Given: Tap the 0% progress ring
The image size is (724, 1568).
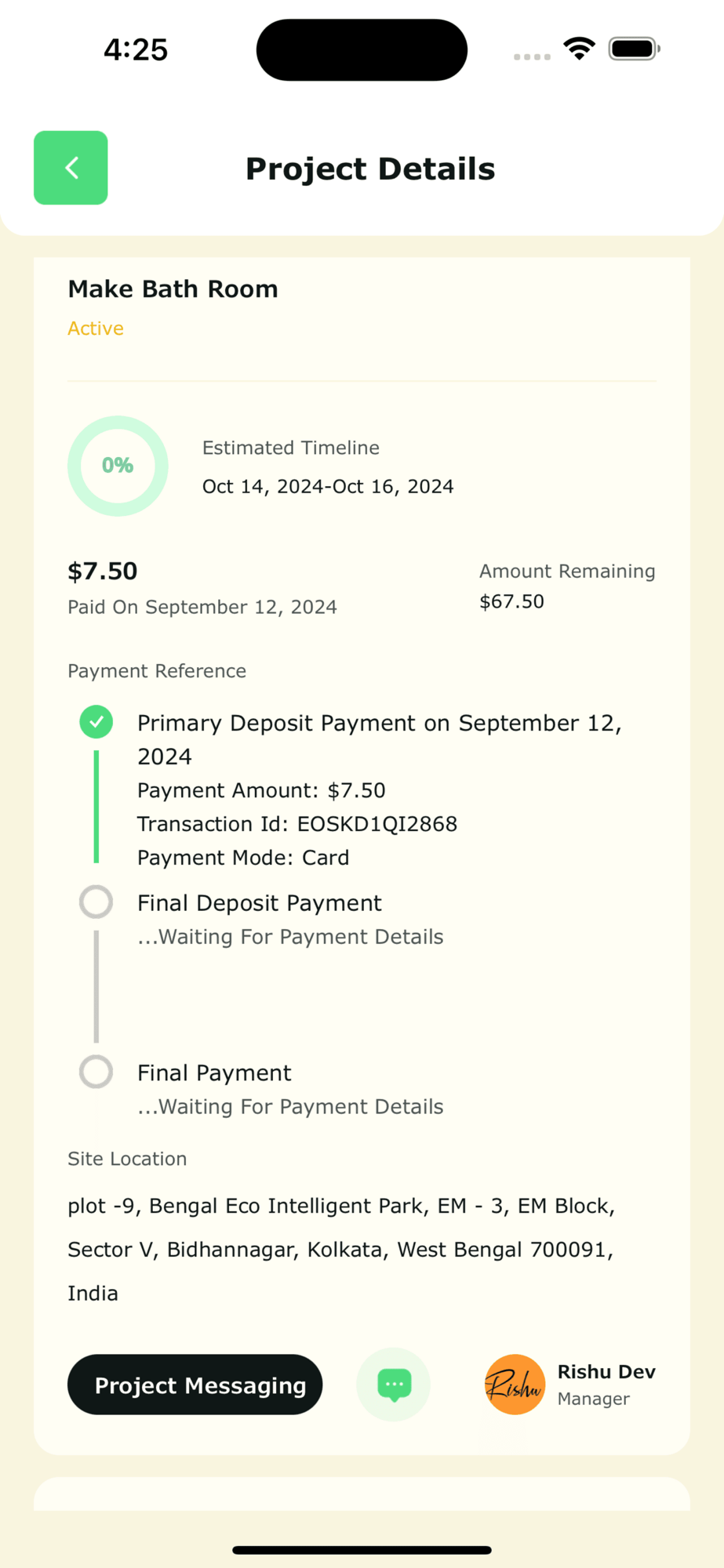Looking at the screenshot, I should (x=118, y=466).
